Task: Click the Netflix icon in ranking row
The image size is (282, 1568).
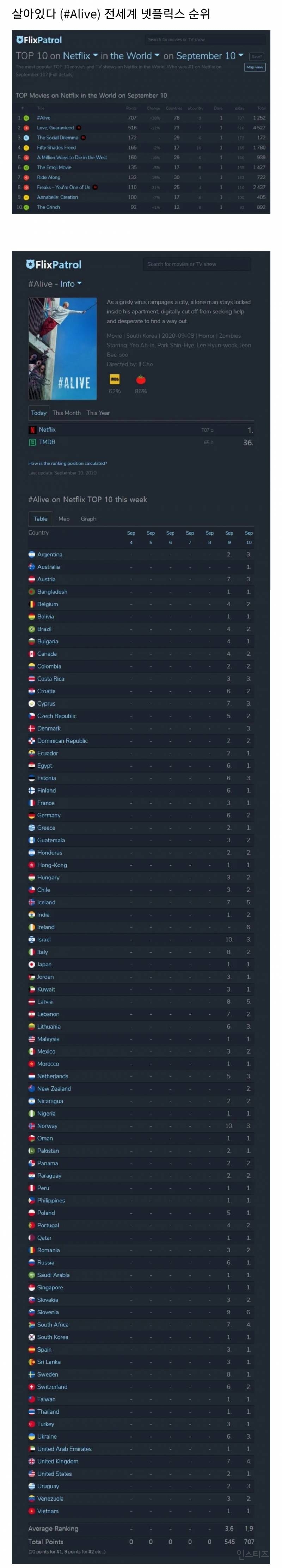Action: 32,430
